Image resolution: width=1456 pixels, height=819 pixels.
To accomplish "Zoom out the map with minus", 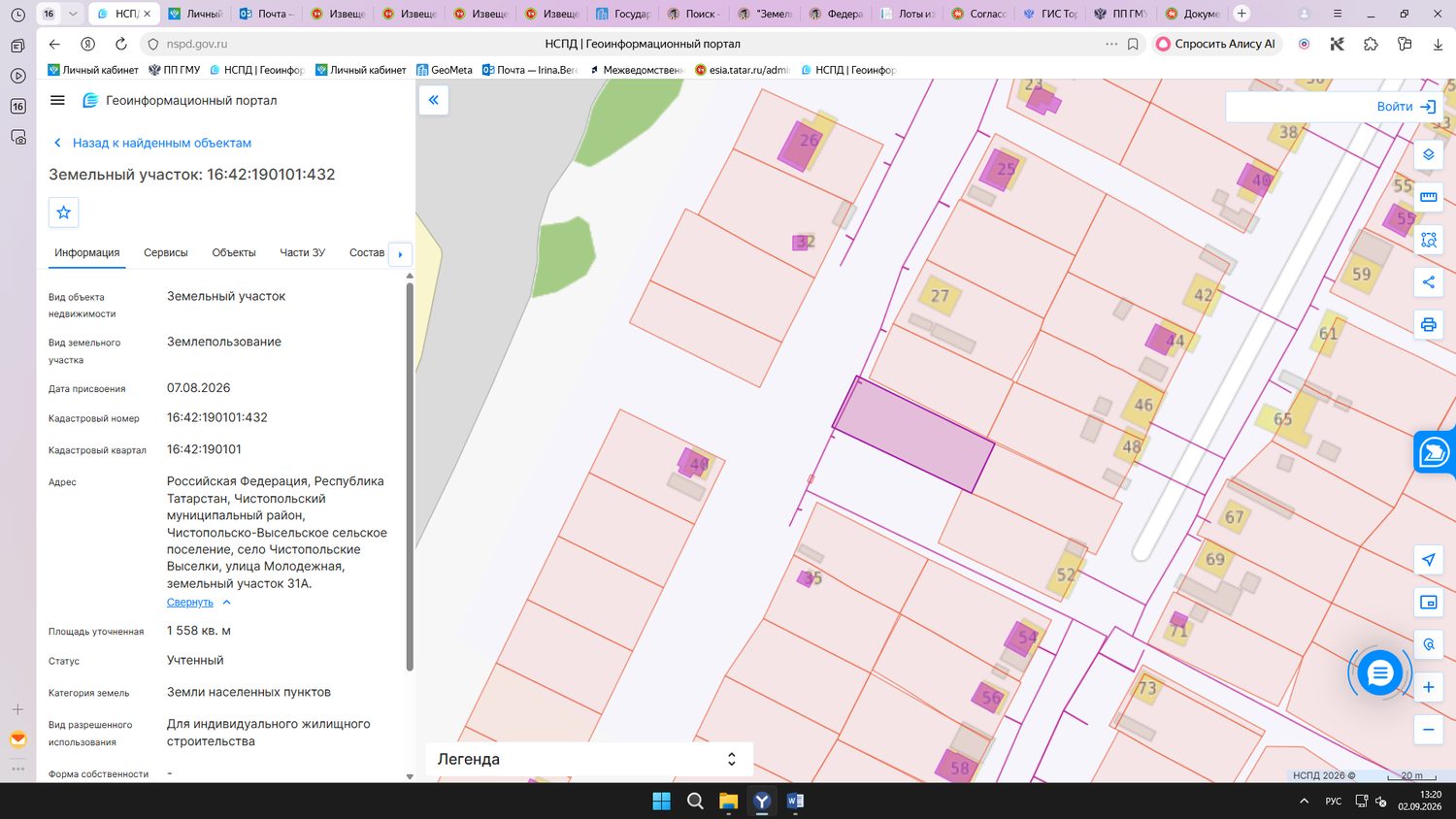I will coord(1428,730).
